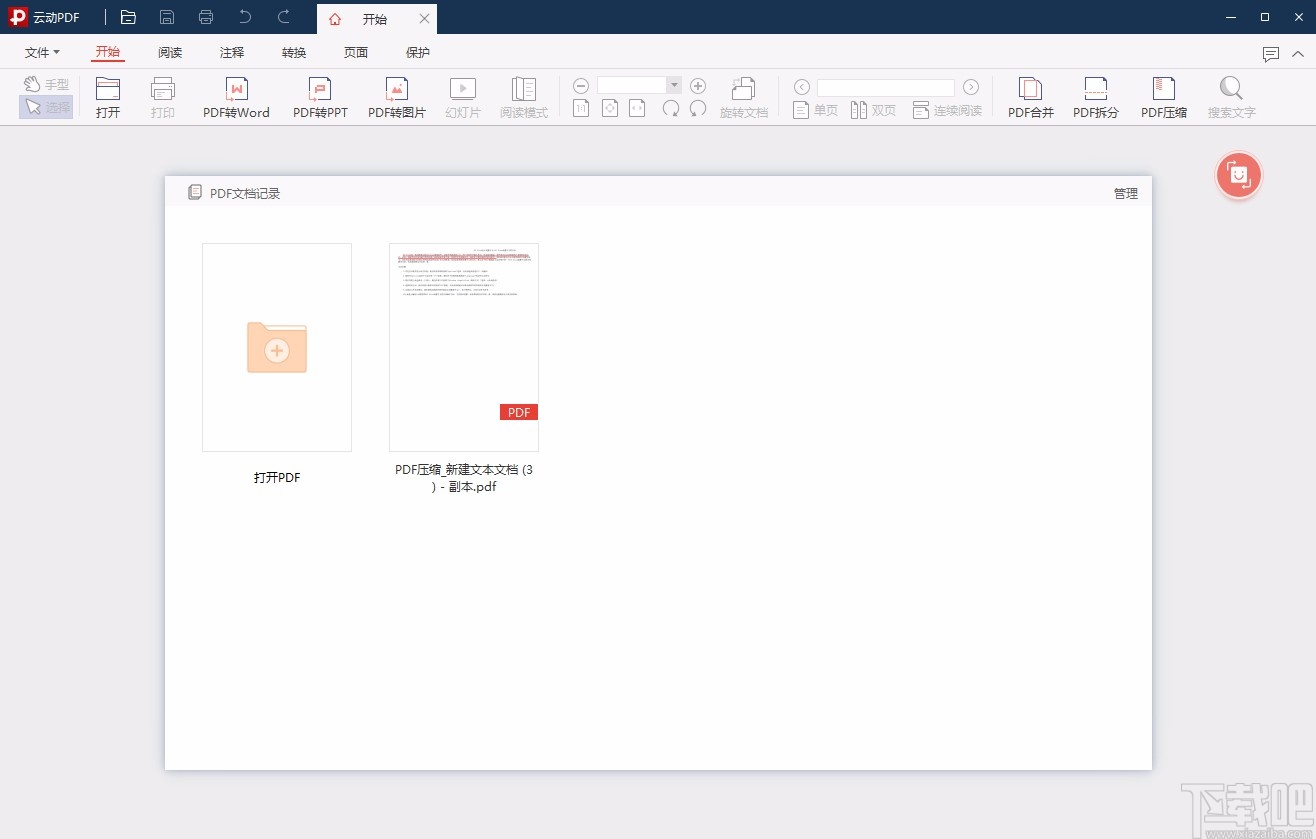Click the PDF文档记录 heading

245,194
